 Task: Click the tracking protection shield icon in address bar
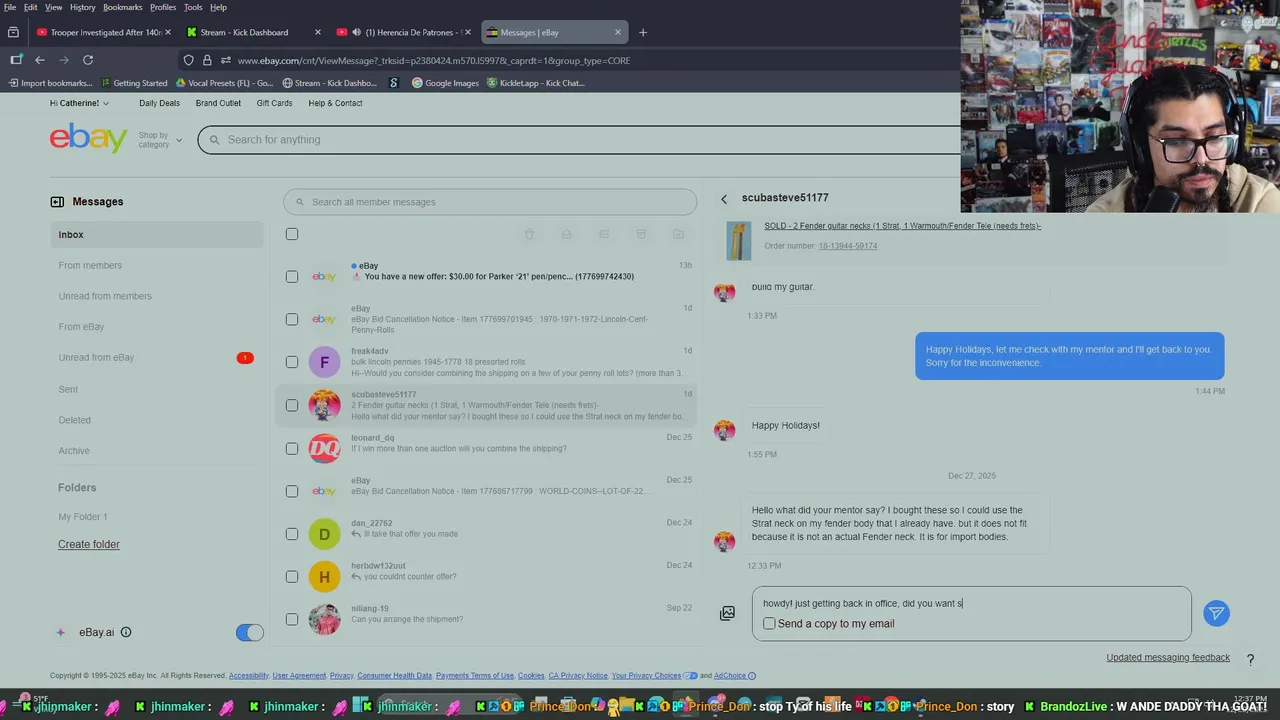188,60
